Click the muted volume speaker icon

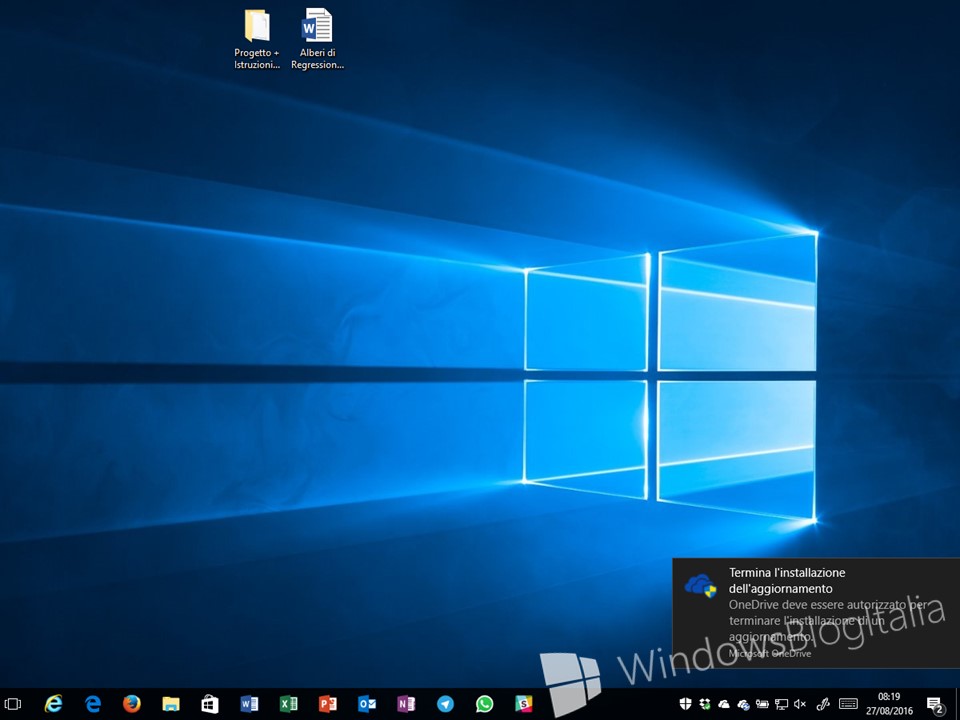tap(800, 704)
